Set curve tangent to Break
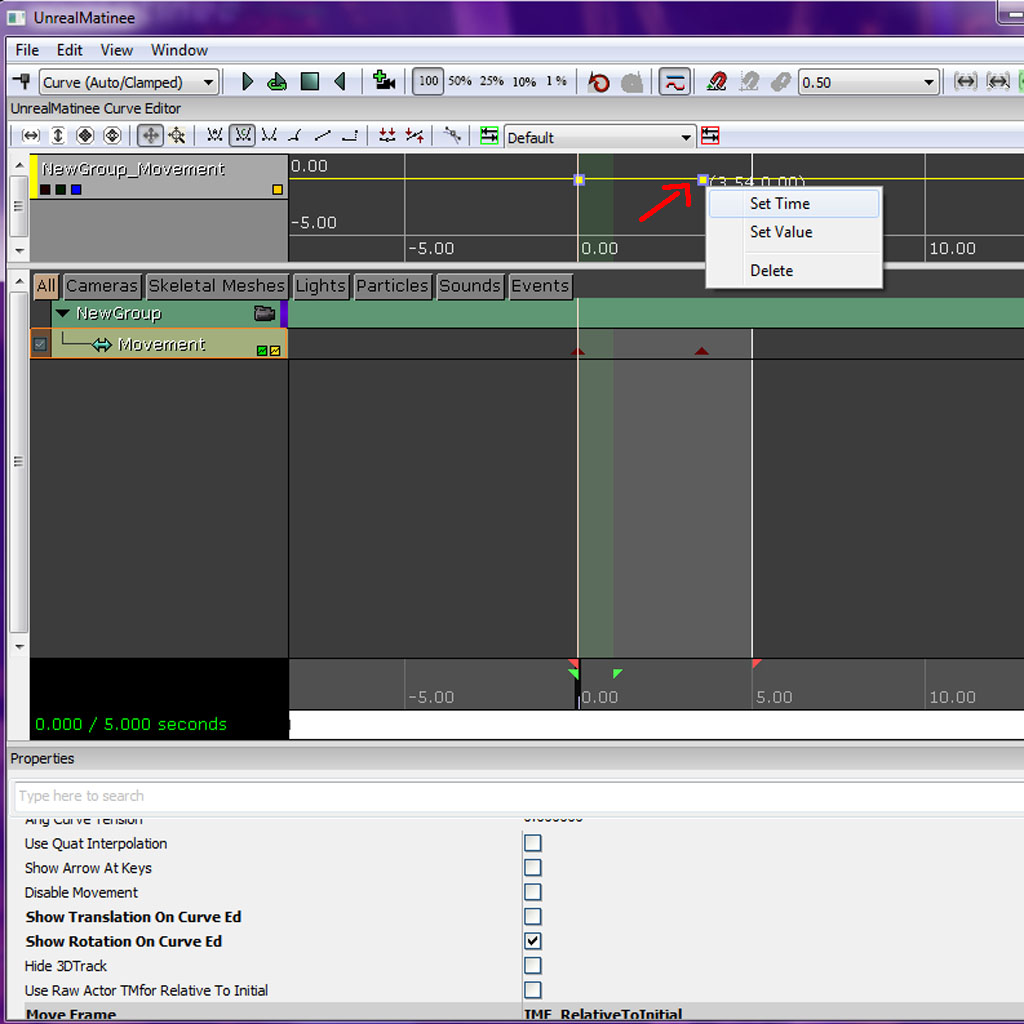Image resolution: width=1024 pixels, height=1024 pixels. (295, 135)
